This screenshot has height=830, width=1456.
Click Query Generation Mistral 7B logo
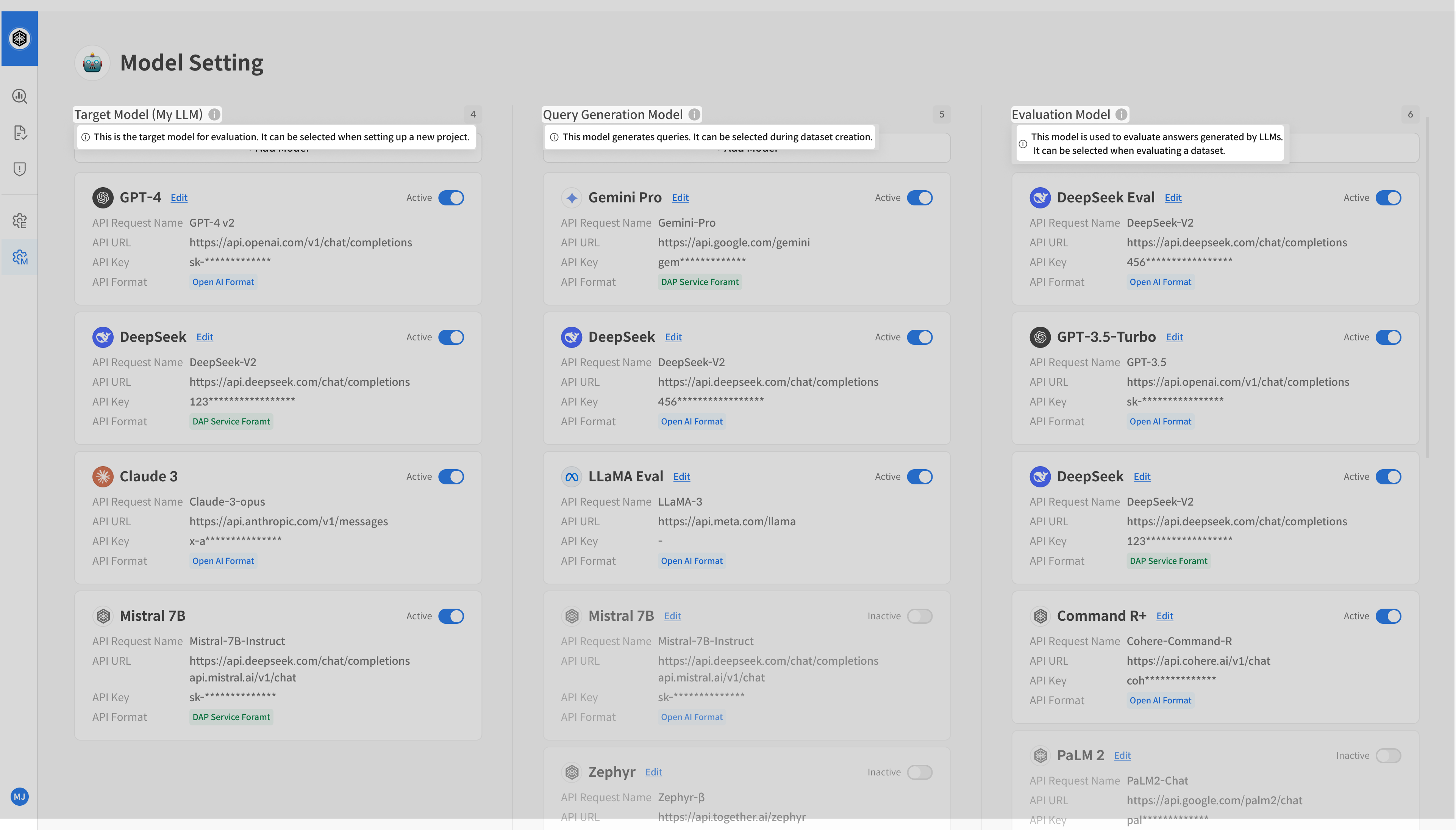tap(572, 616)
